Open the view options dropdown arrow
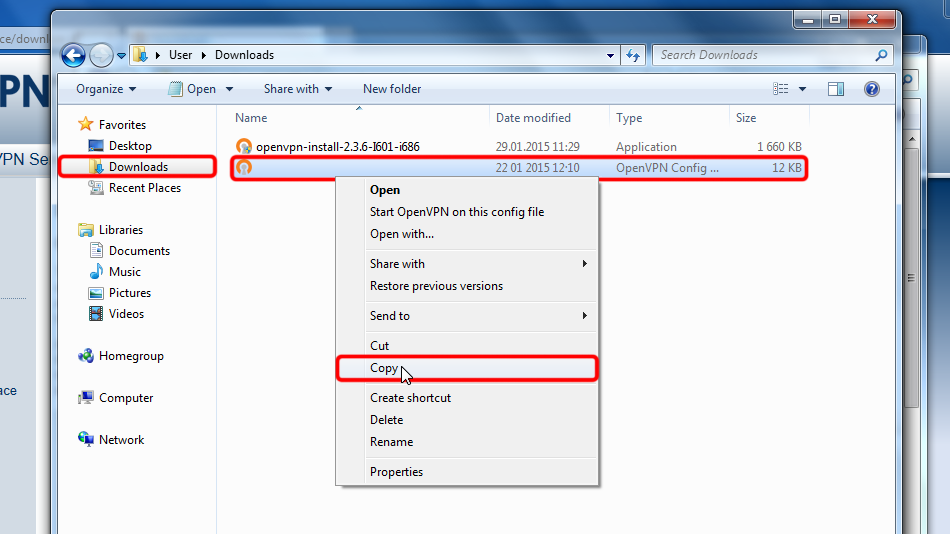This screenshot has width=950, height=534. tap(802, 89)
